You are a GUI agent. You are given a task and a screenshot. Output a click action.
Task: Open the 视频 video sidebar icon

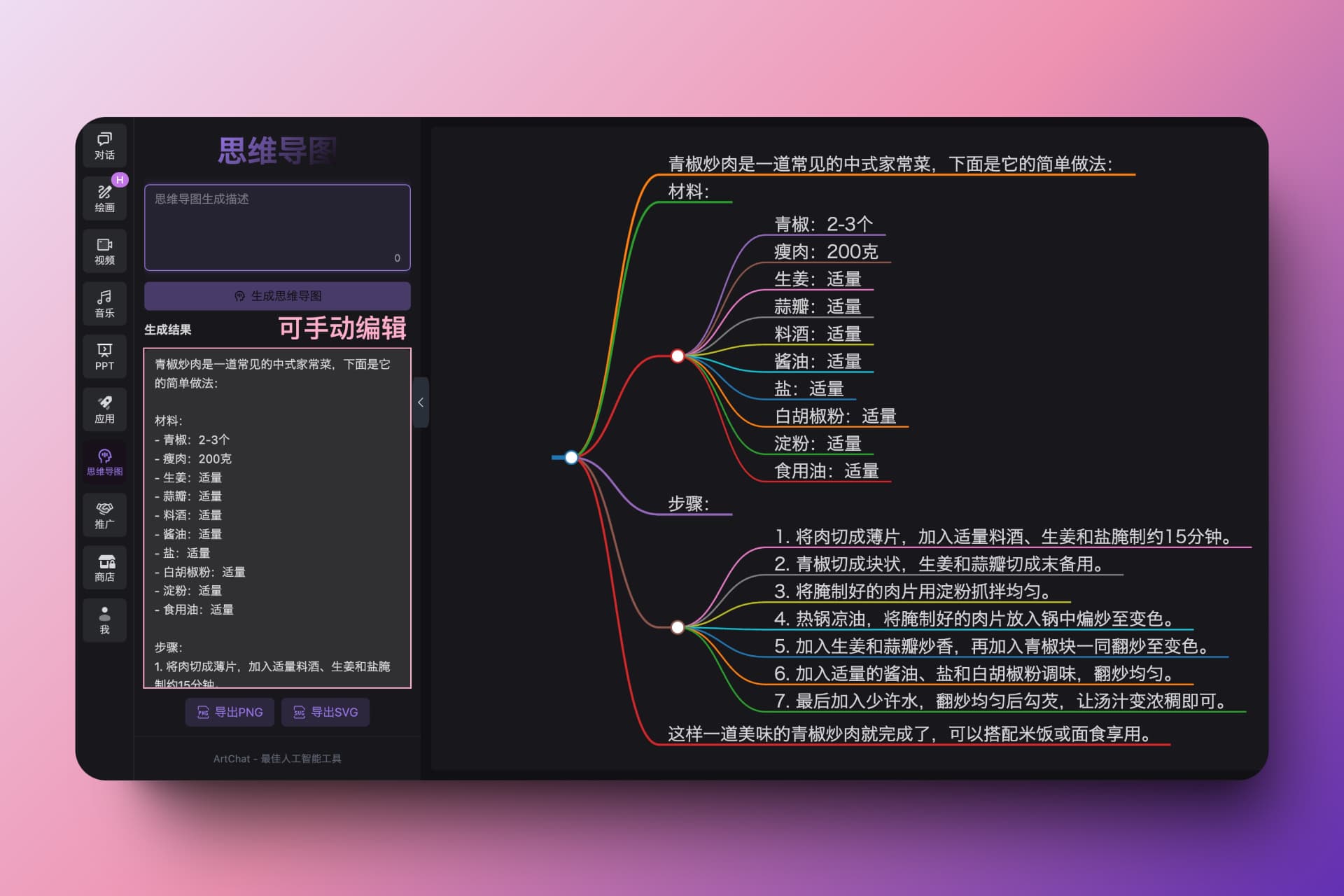click(x=104, y=251)
